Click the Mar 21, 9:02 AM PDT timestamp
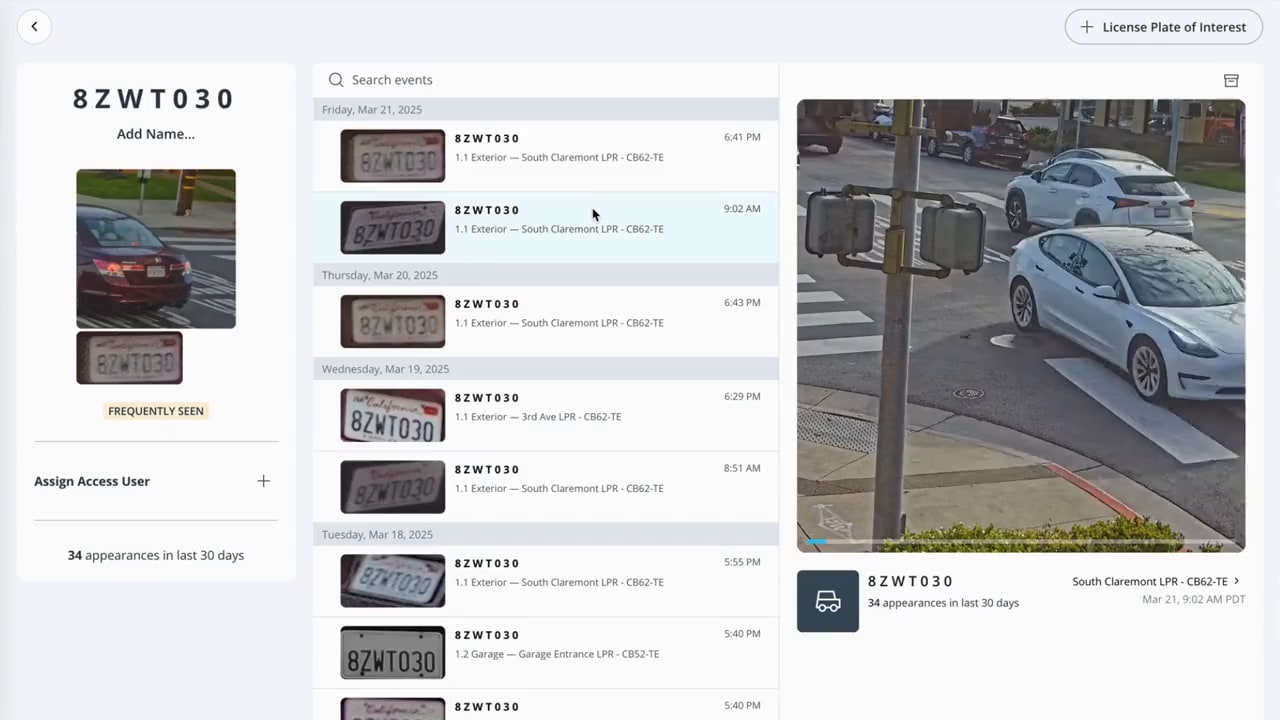 pyautogui.click(x=1194, y=600)
